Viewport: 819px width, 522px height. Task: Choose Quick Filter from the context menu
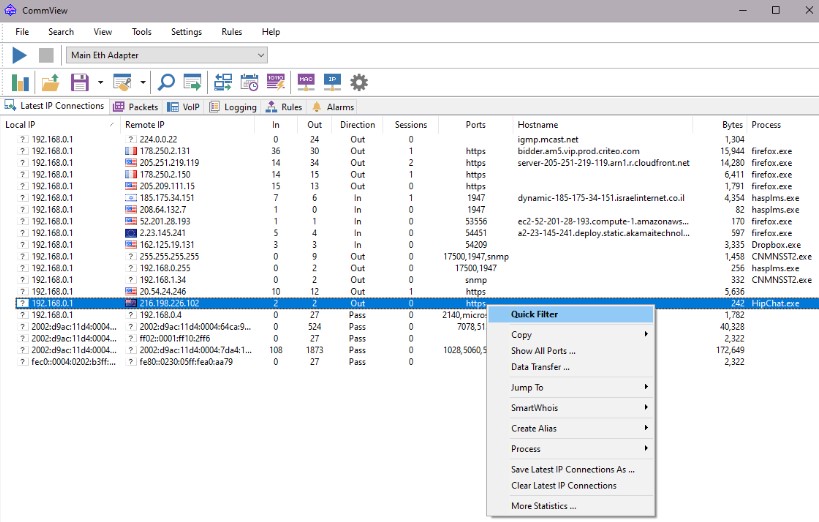point(534,314)
